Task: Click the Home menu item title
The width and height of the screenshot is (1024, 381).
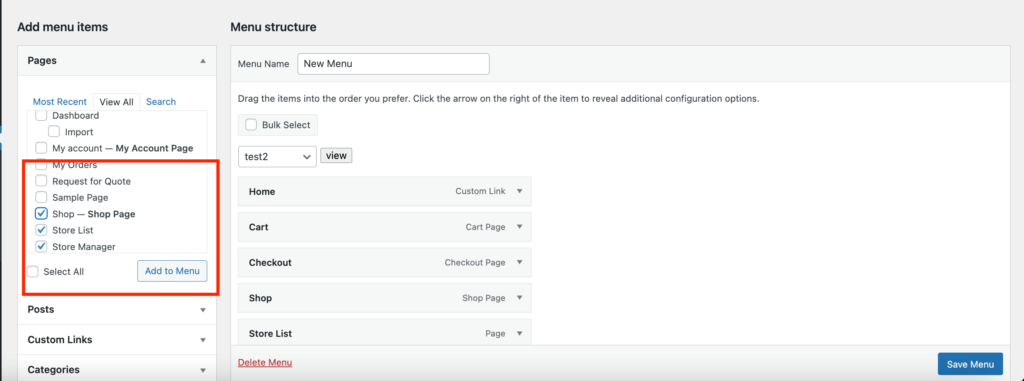Action: tap(262, 191)
